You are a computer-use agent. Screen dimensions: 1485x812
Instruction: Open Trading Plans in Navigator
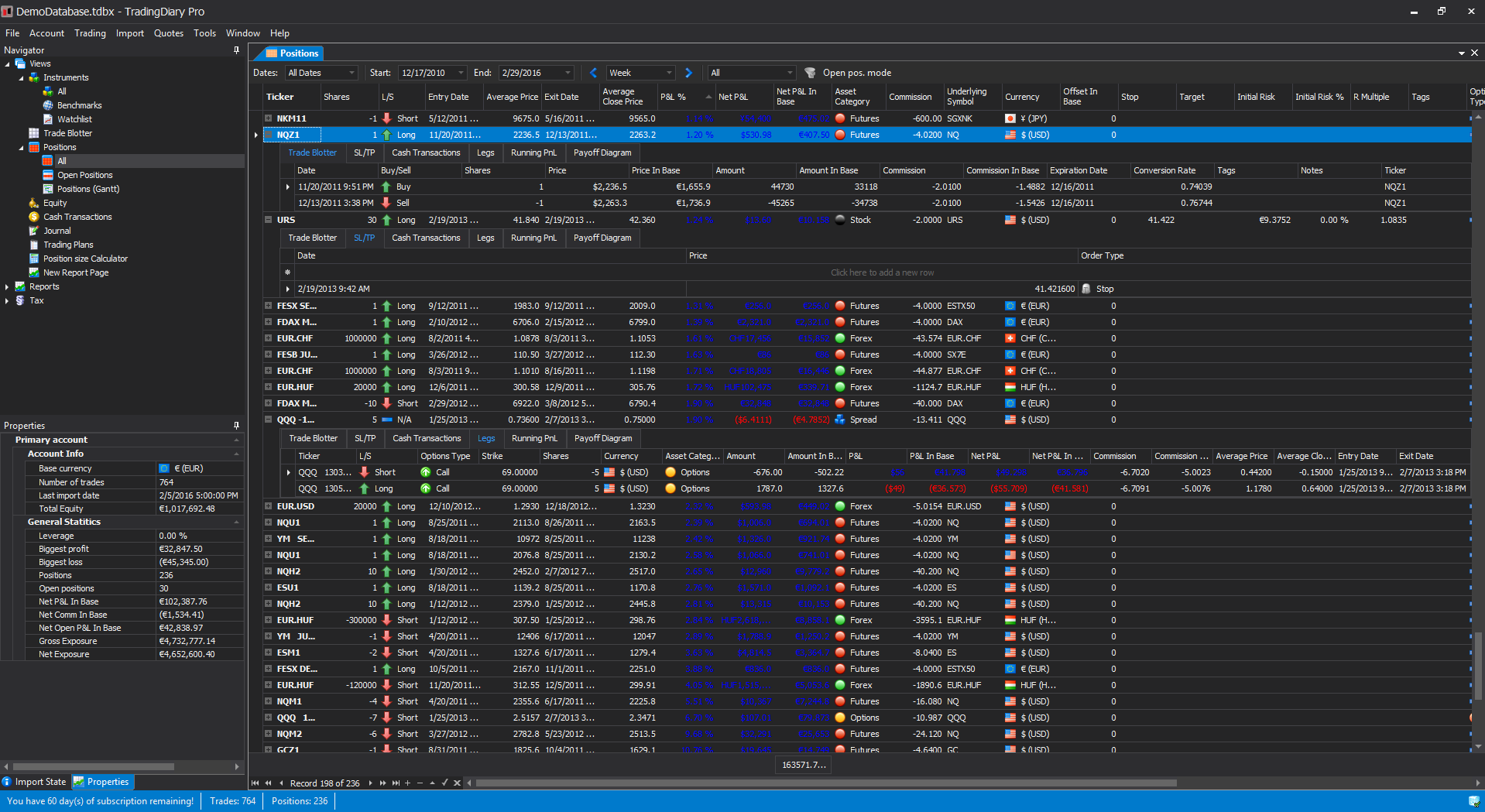tap(68, 245)
